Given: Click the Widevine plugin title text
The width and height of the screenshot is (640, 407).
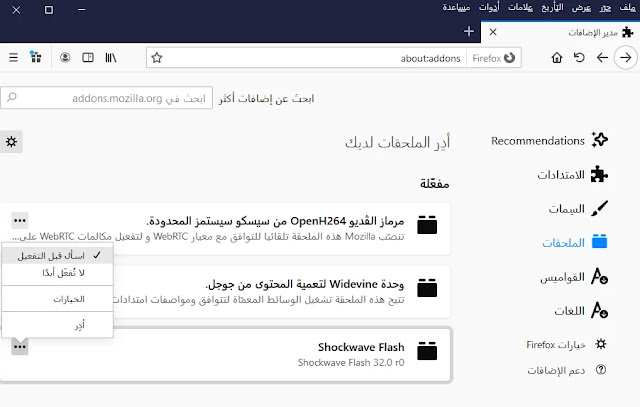Looking at the screenshot, I should click(304, 284).
